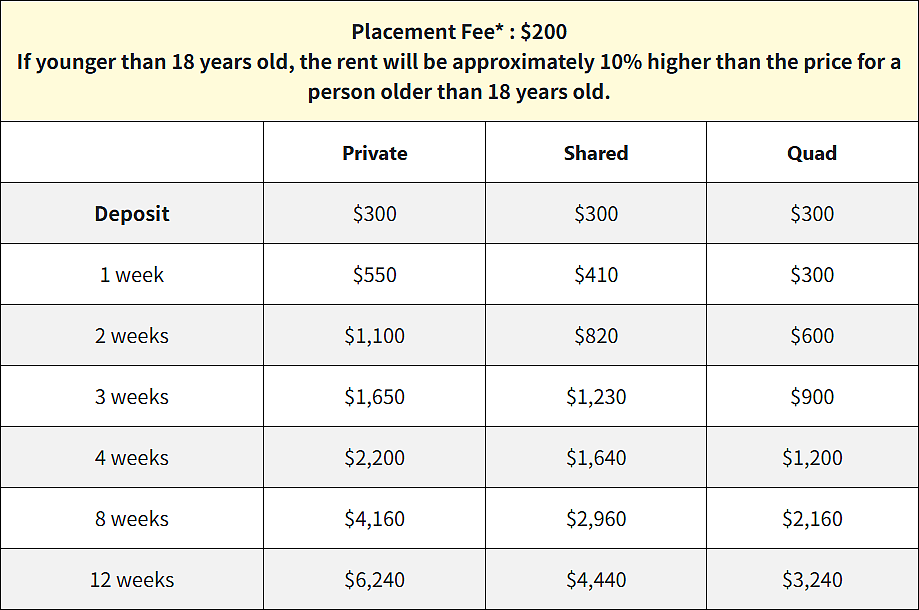
Task: Select the 8 weeks row label
Action: [x=132, y=519]
